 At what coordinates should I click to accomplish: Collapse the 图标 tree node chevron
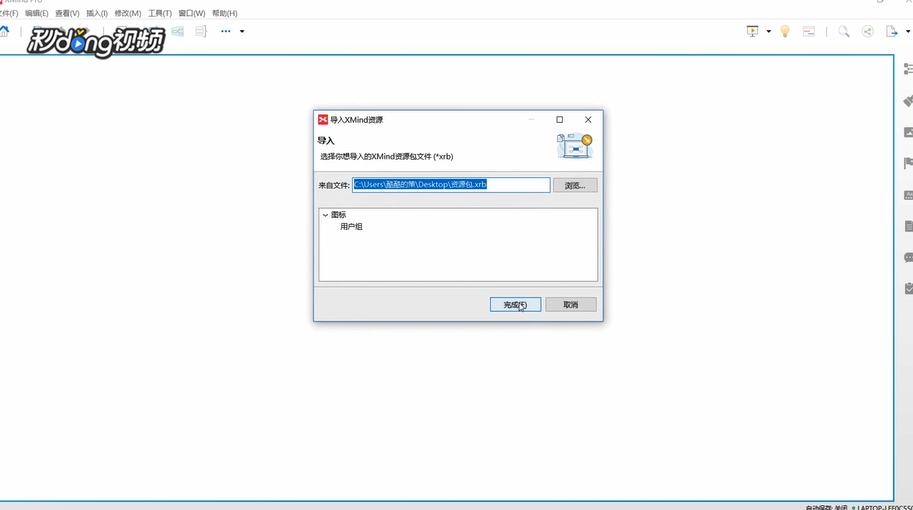pos(325,215)
